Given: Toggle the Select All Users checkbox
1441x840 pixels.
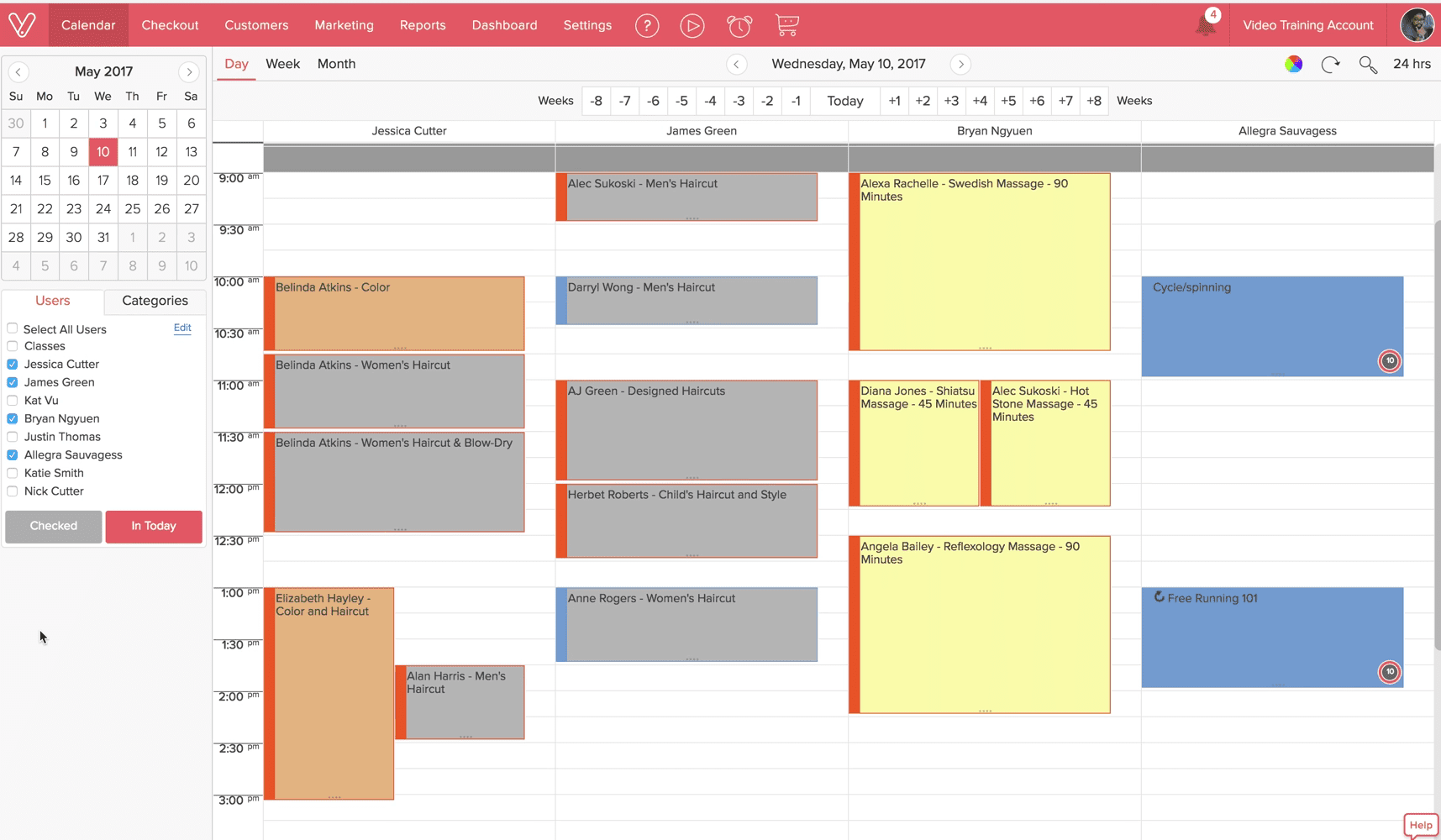Looking at the screenshot, I should pyautogui.click(x=13, y=328).
